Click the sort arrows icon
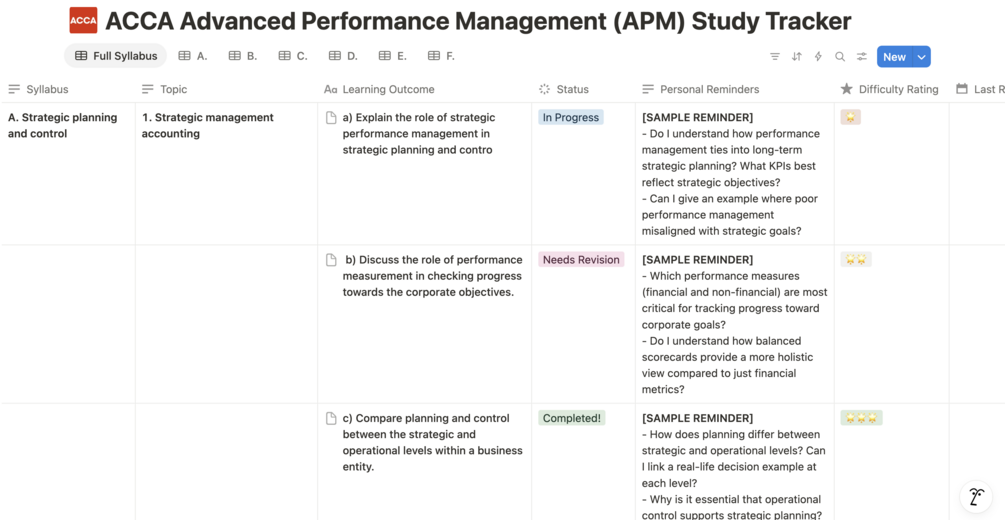1005x520 pixels. coord(797,57)
